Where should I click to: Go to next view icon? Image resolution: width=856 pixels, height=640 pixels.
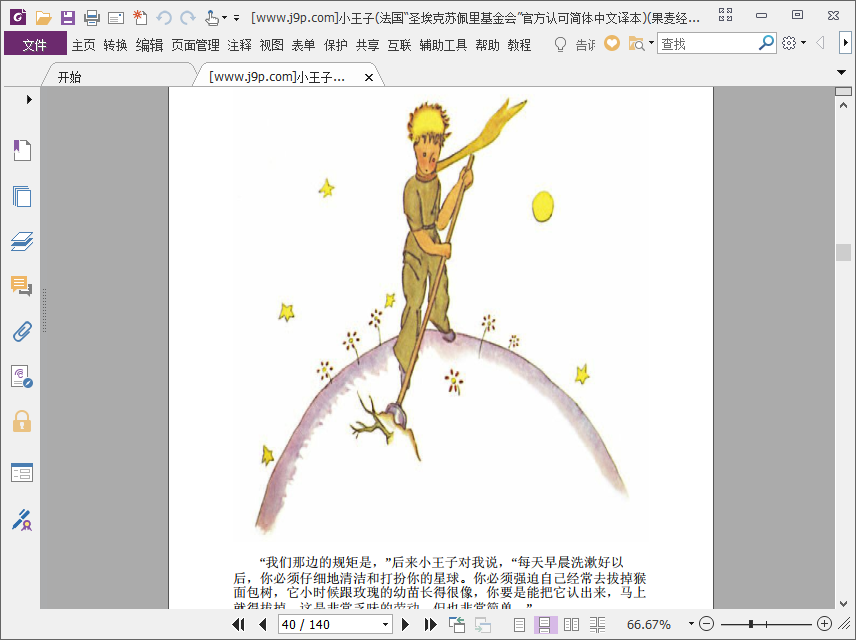(x=483, y=624)
